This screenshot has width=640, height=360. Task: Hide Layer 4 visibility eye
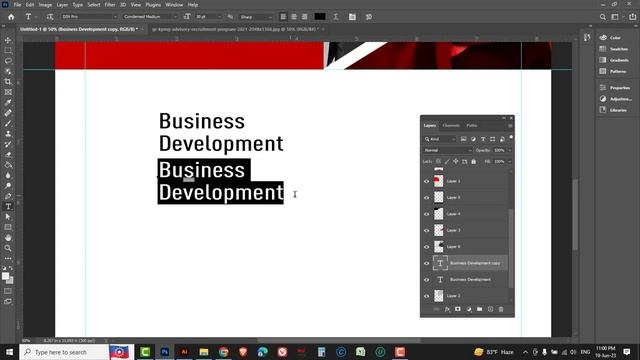(427, 214)
